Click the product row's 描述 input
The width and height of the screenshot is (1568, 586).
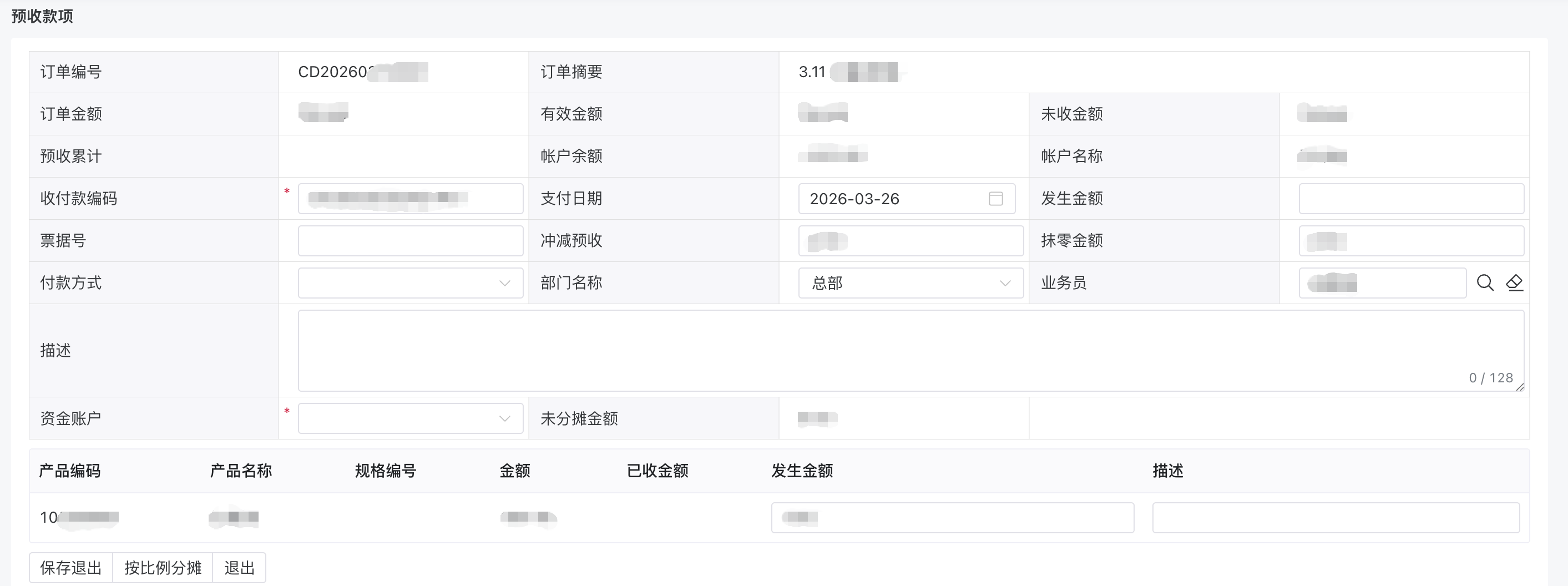pyautogui.click(x=1336, y=518)
